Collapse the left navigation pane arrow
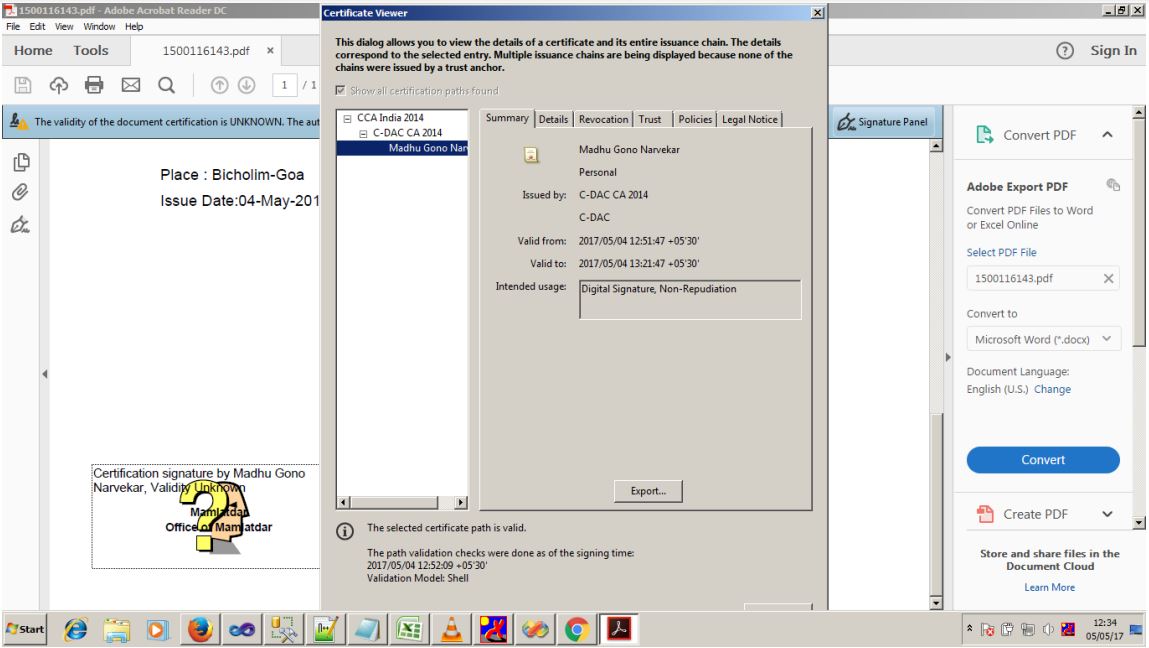The height and width of the screenshot is (648, 1149). [x=45, y=374]
